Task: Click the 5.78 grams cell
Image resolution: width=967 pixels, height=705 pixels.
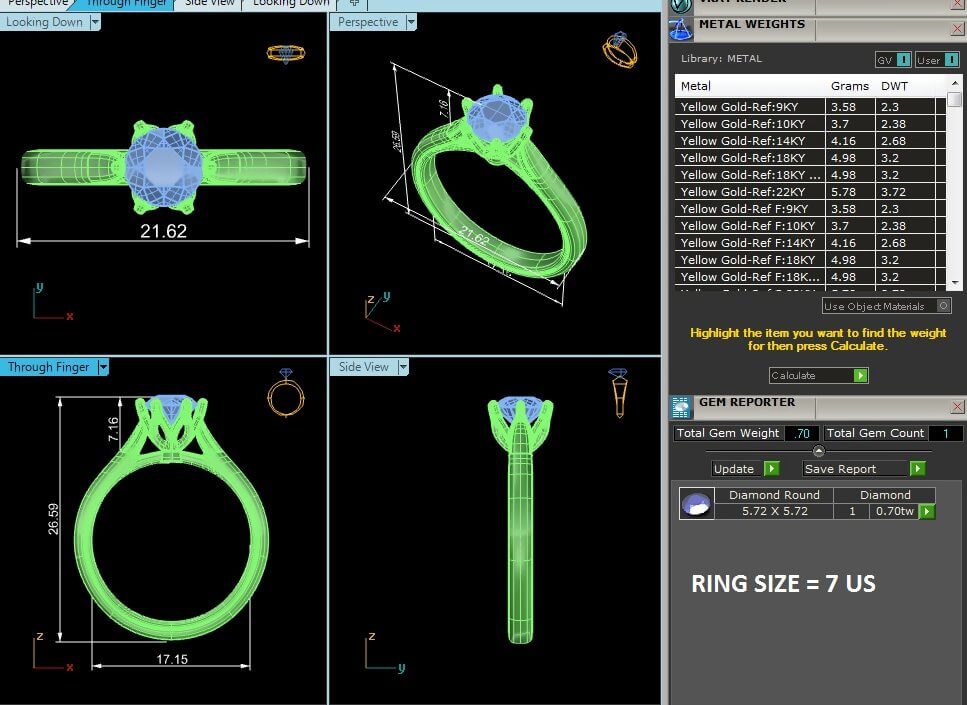Action: (850, 192)
